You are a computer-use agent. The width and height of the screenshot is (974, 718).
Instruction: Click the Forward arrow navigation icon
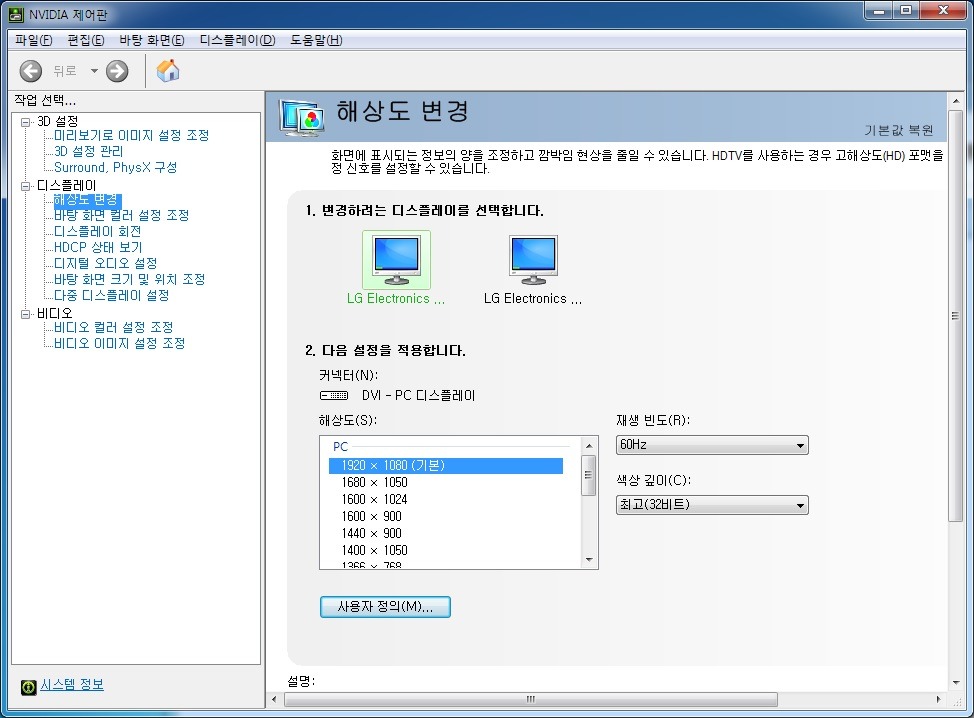[117, 71]
